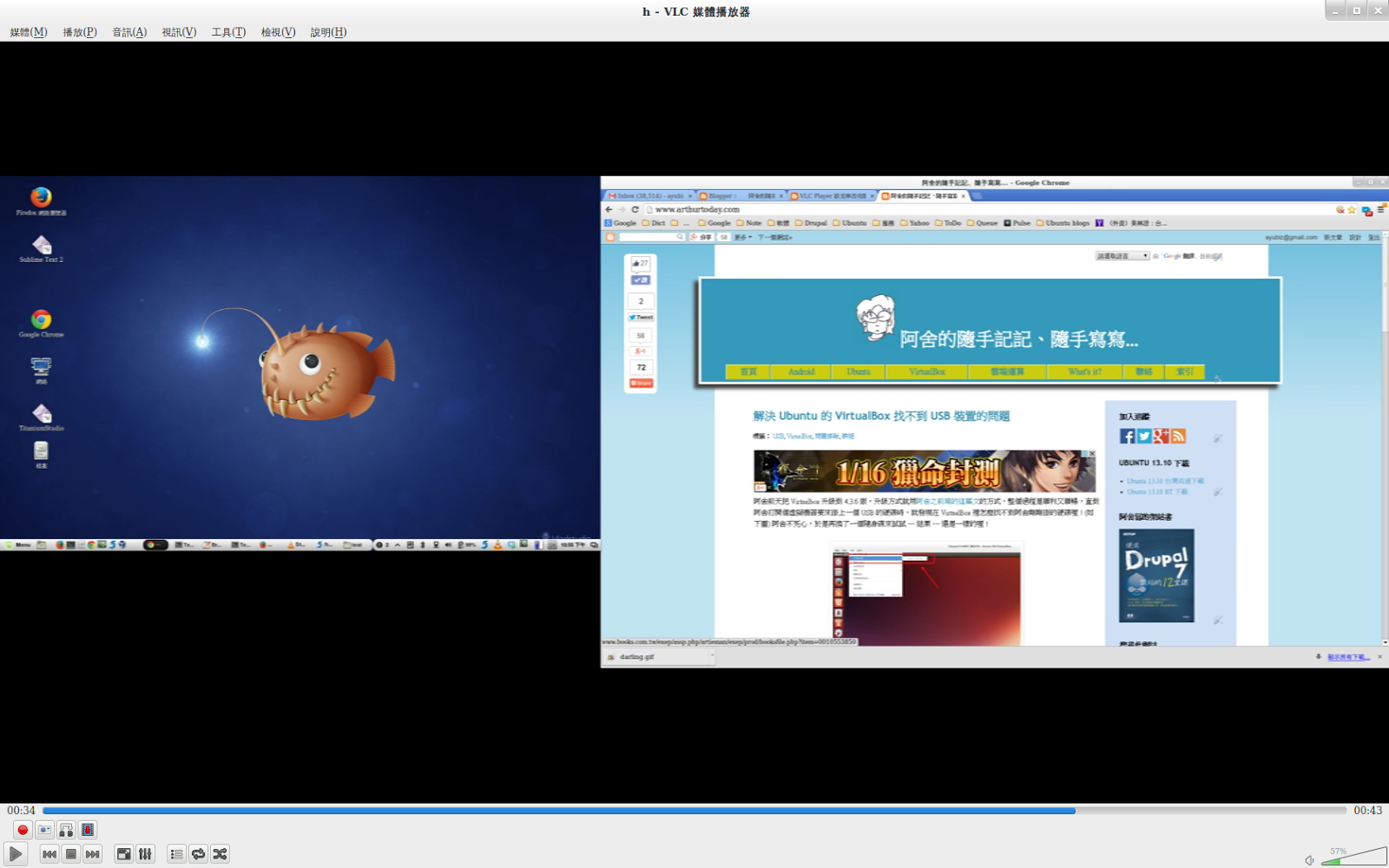Open the 工具 (Tools) menu
The image size is (1389, 868).
coord(227,31)
